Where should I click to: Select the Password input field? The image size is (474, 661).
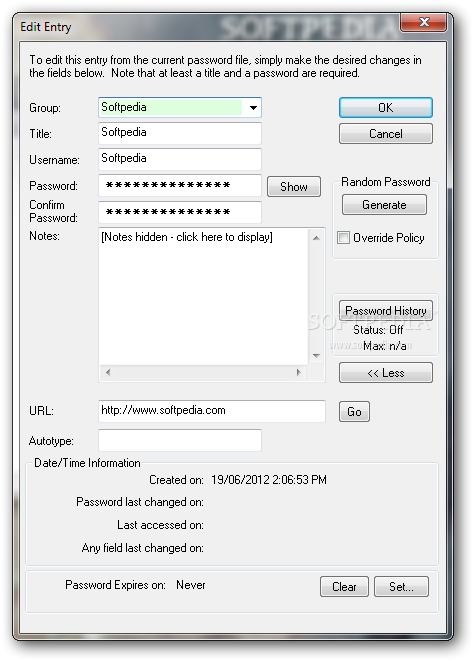click(180, 185)
